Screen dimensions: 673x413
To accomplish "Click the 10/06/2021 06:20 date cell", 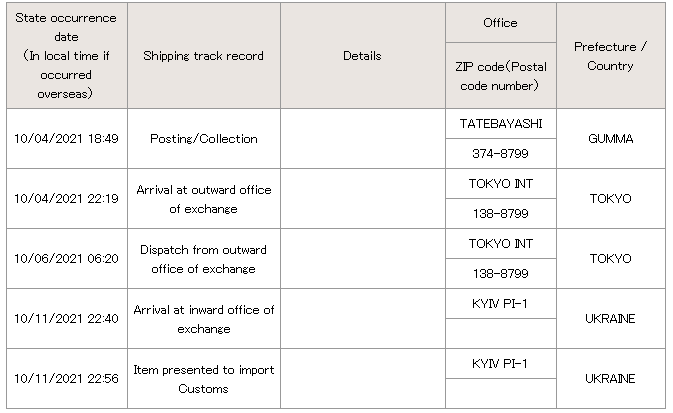I will point(67,258).
